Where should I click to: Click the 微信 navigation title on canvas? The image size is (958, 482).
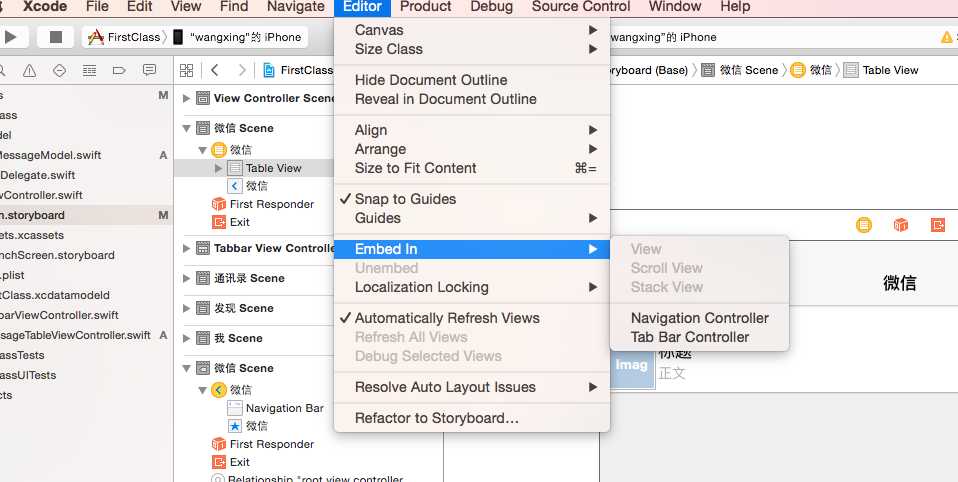point(899,283)
